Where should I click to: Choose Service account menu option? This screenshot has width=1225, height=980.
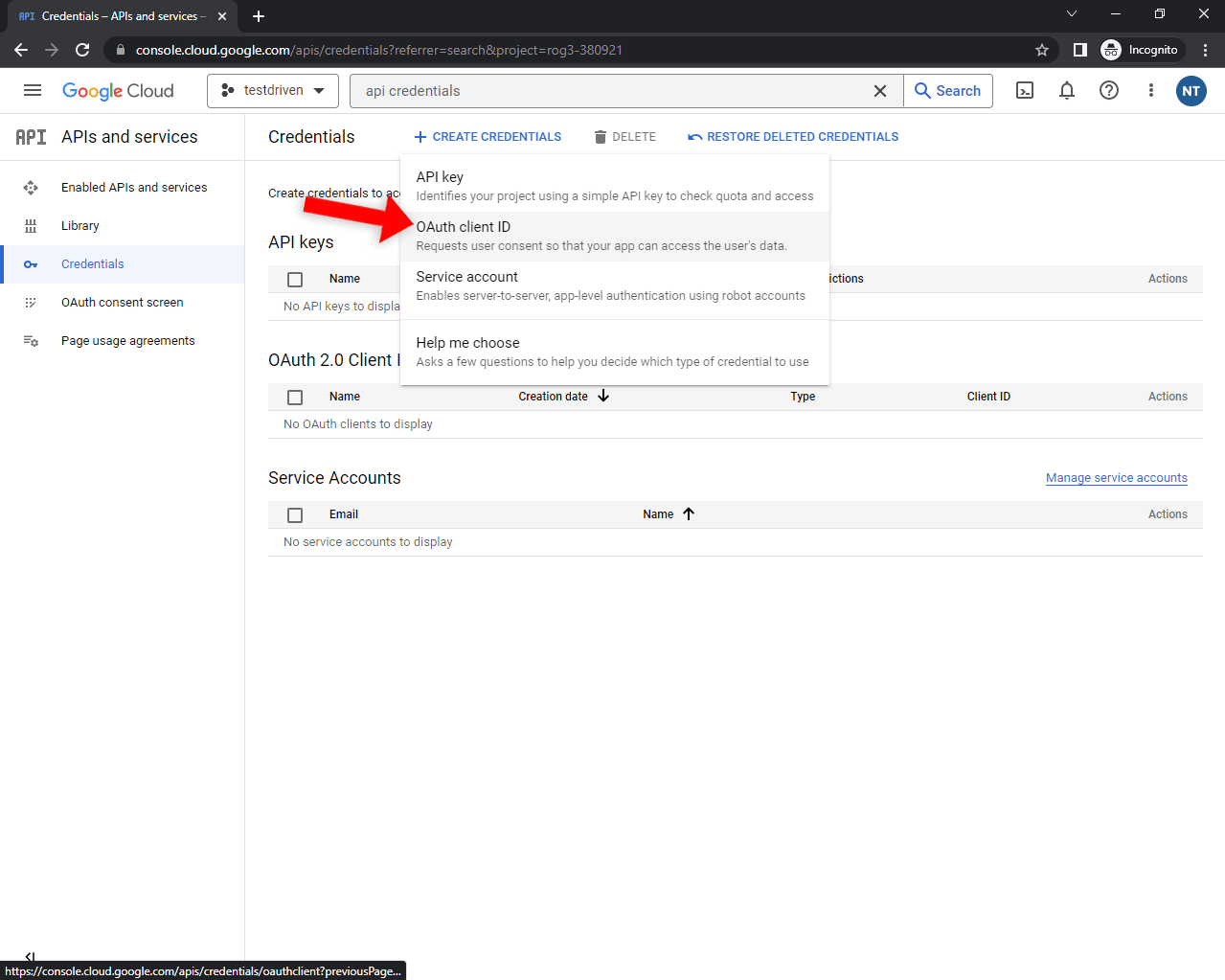coord(615,285)
